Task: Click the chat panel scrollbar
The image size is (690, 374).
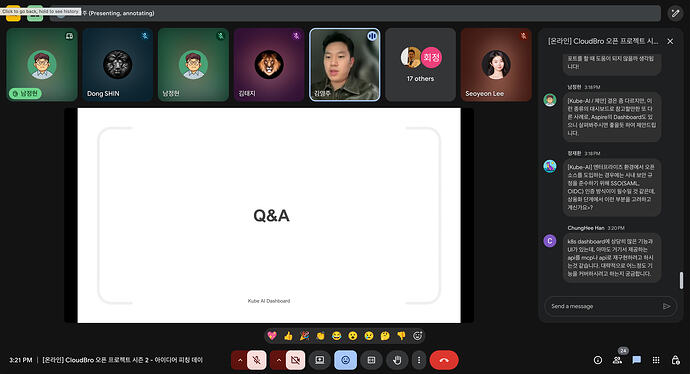Action: (x=682, y=280)
